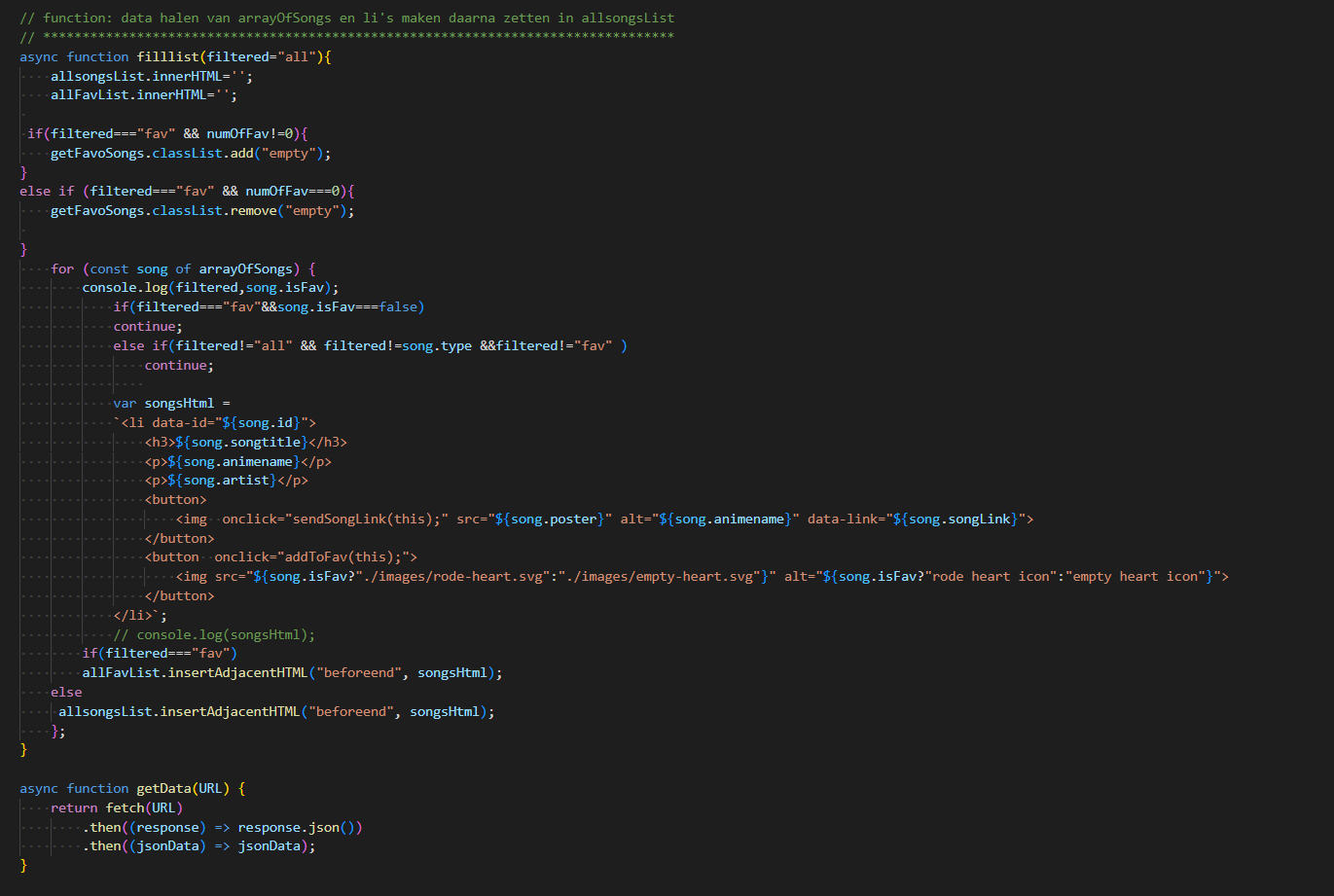Click the Dutch comment about arrayOfSongs
The height and width of the screenshot is (896, 1334).
coord(346,18)
